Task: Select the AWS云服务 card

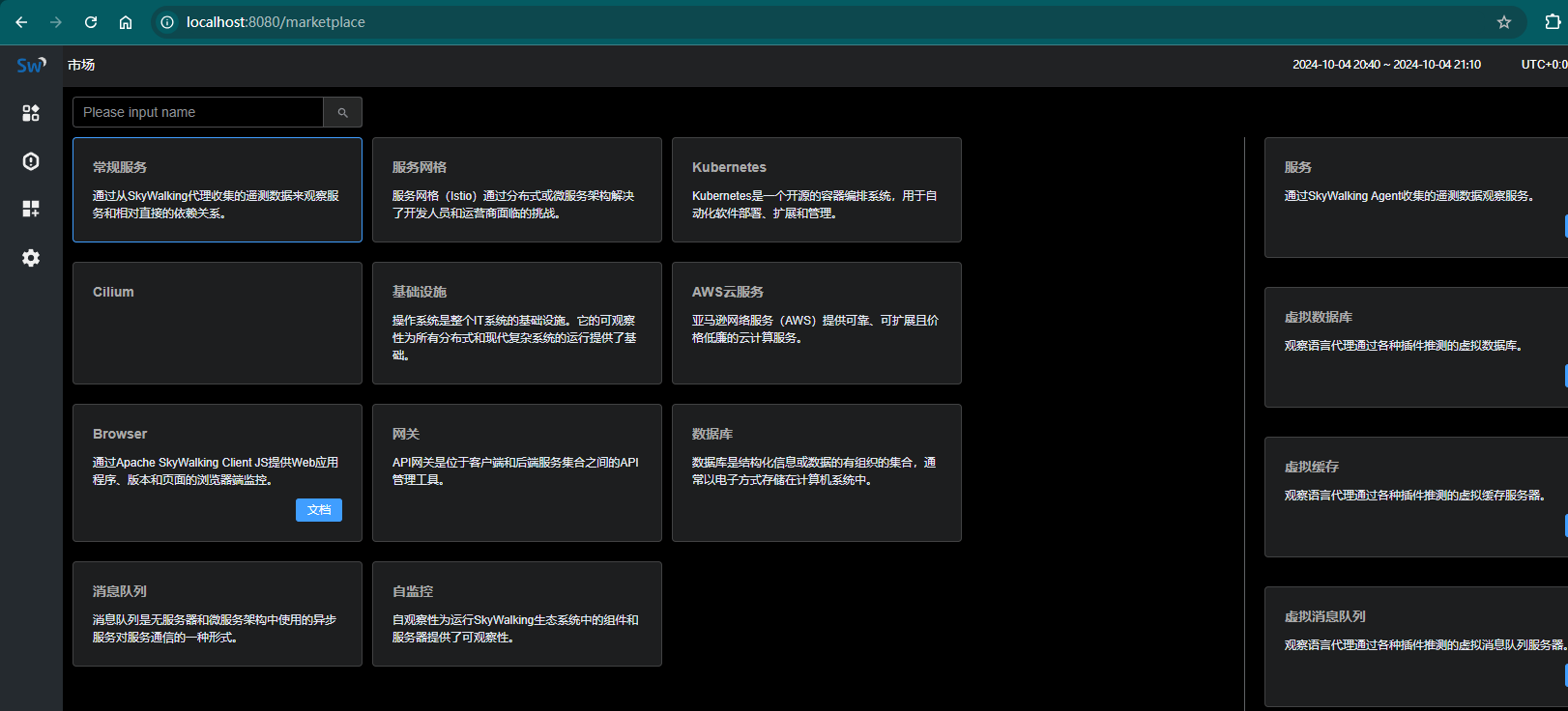Action: pos(817,323)
